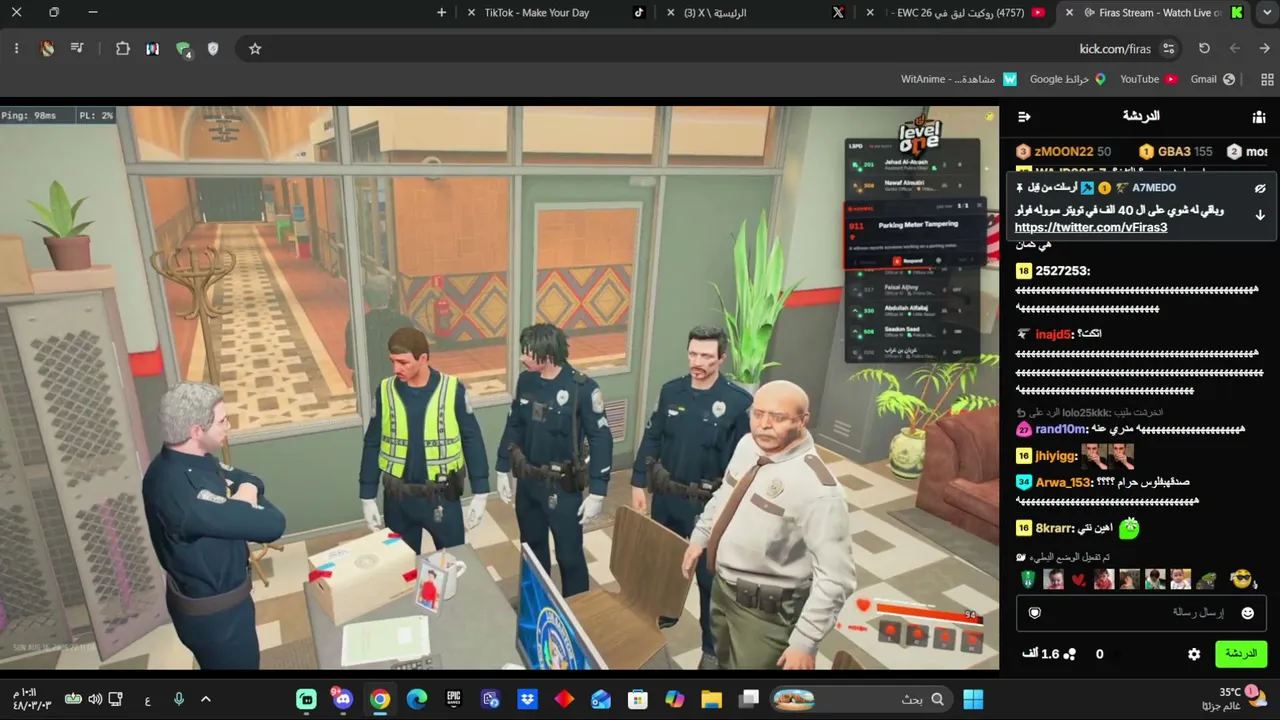
Task: Click the 1.6 channel points counter
Action: [x=1049, y=654]
